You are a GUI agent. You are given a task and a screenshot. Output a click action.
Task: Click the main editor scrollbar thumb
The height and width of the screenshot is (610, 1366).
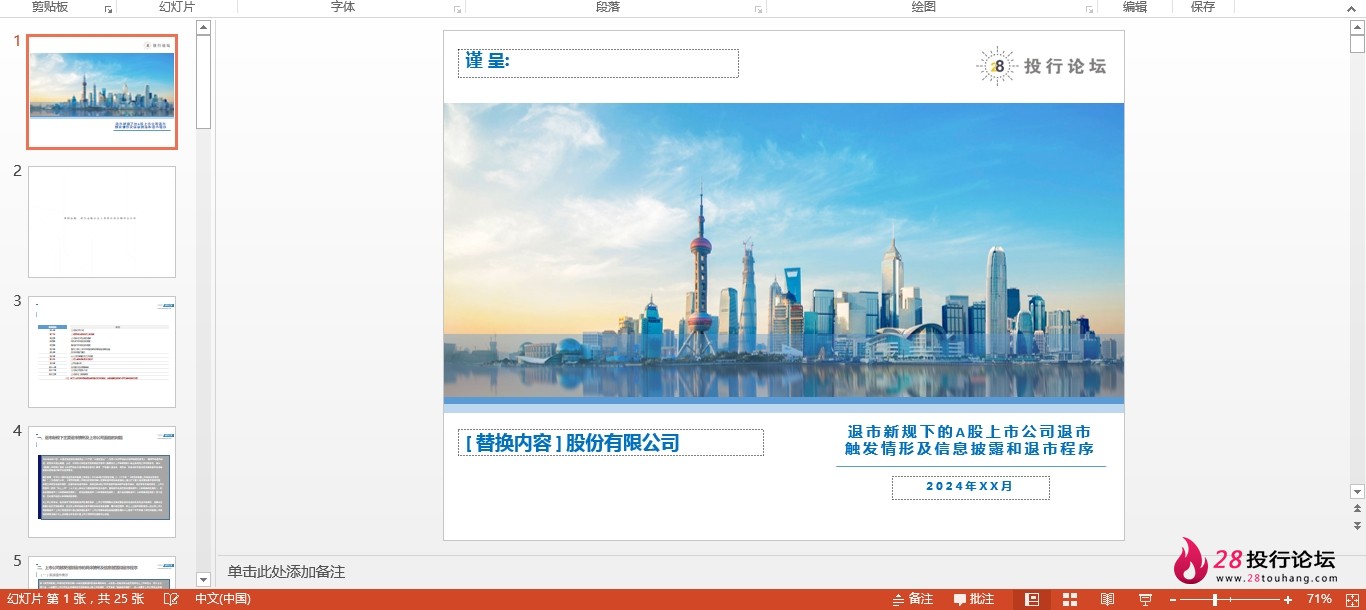tap(1357, 43)
